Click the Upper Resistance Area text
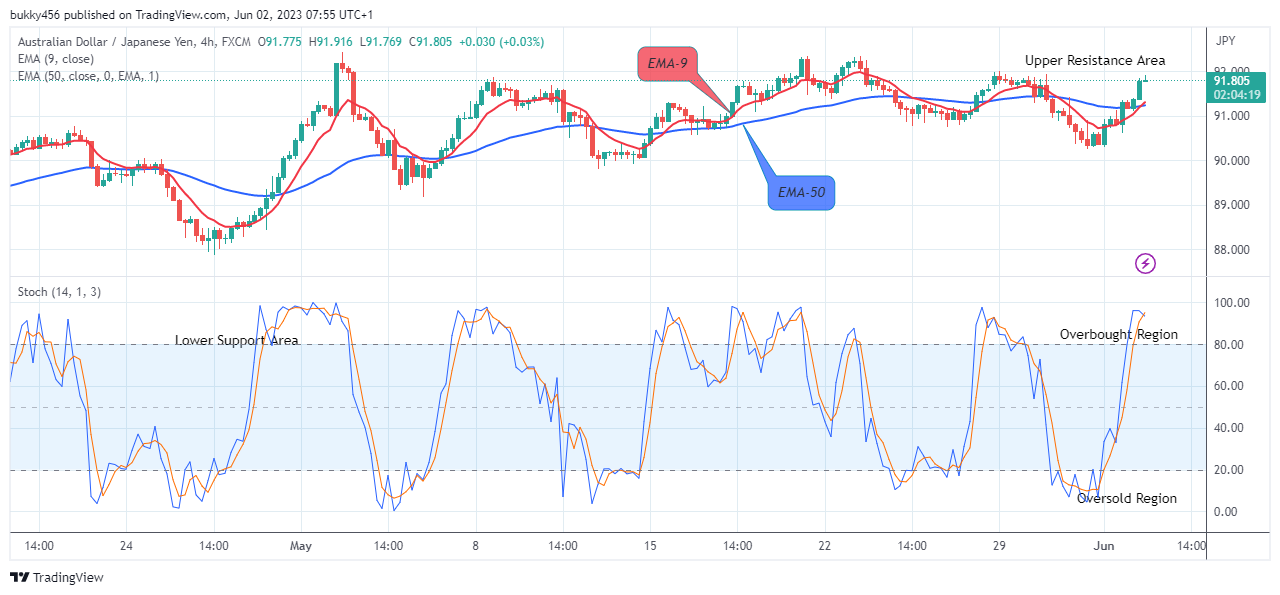 [x=1095, y=61]
